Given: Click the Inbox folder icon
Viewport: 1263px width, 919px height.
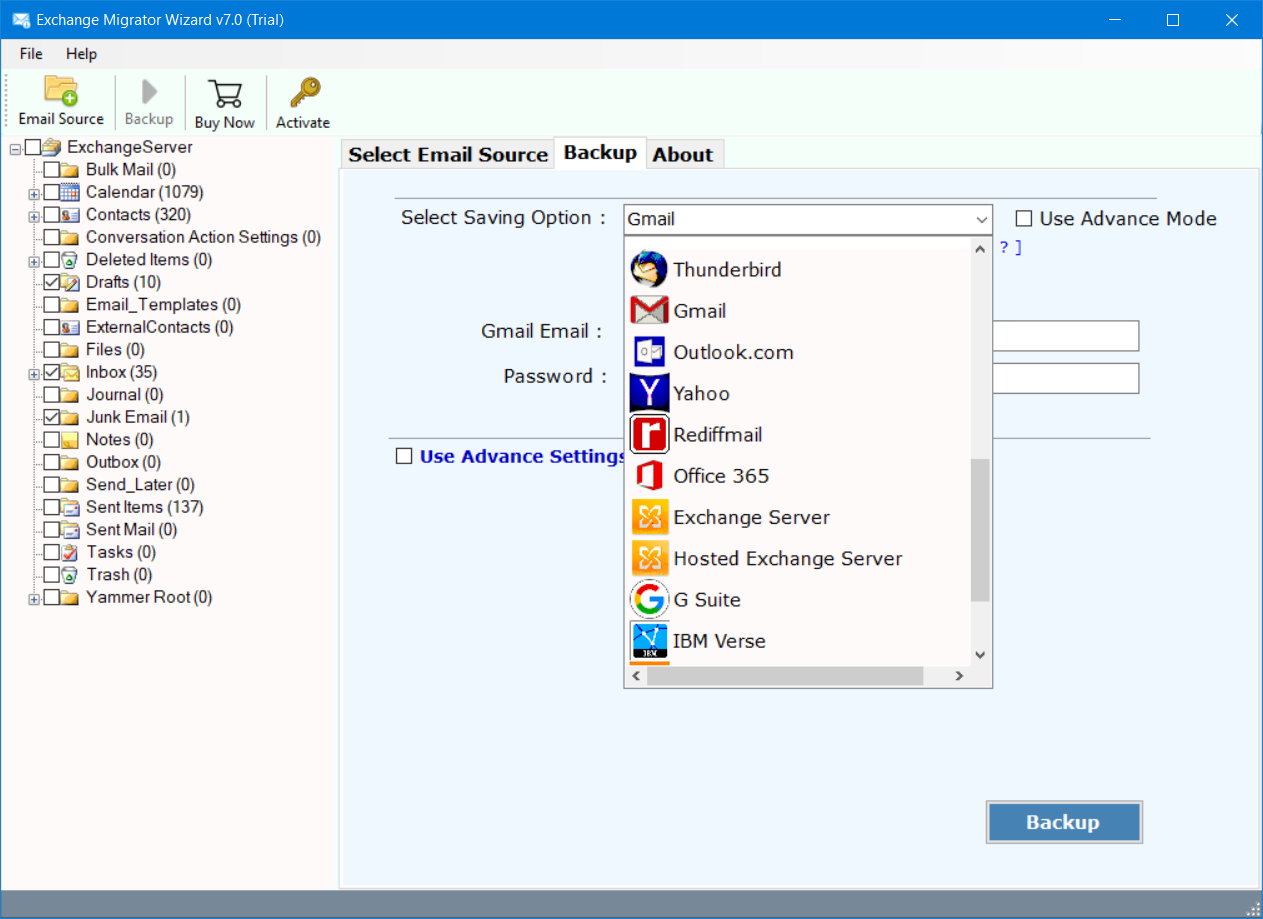Looking at the screenshot, I should tap(70, 372).
